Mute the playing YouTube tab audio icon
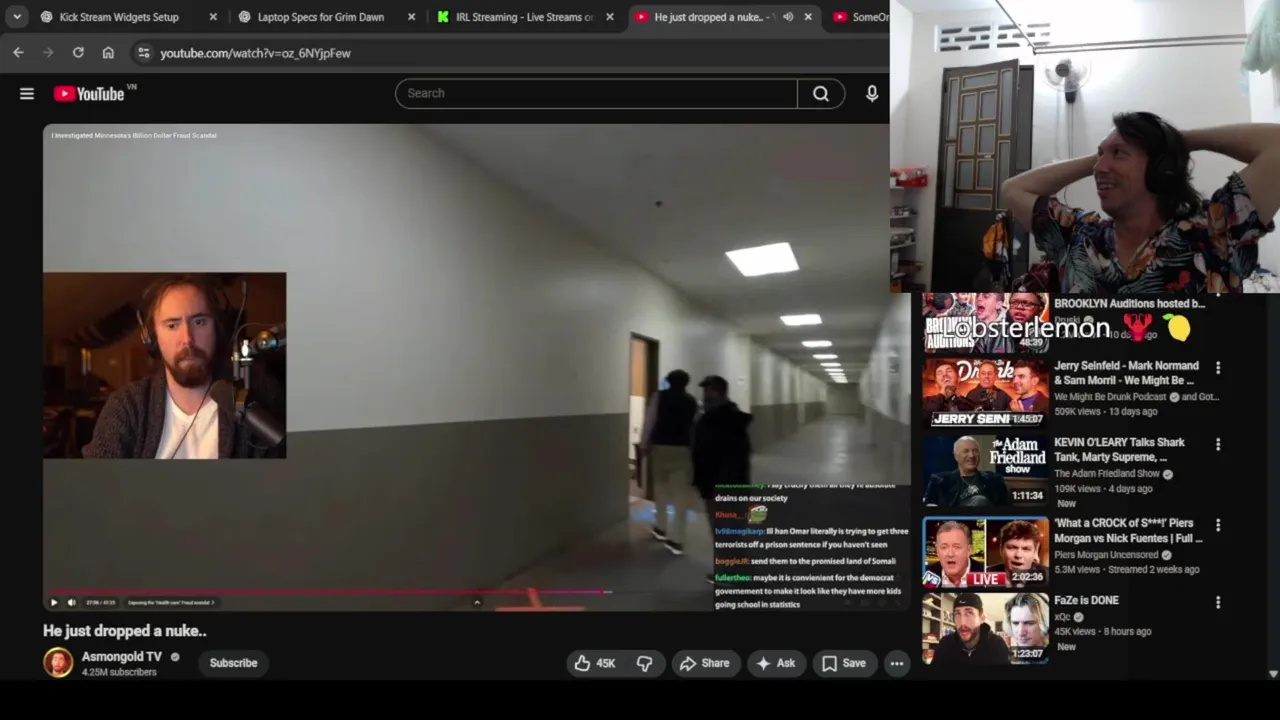The width and height of the screenshot is (1280, 720). [788, 17]
